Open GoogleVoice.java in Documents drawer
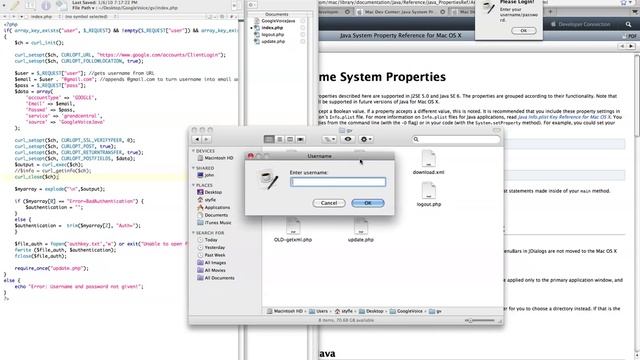The height and width of the screenshot is (360, 640). (x=275, y=21)
